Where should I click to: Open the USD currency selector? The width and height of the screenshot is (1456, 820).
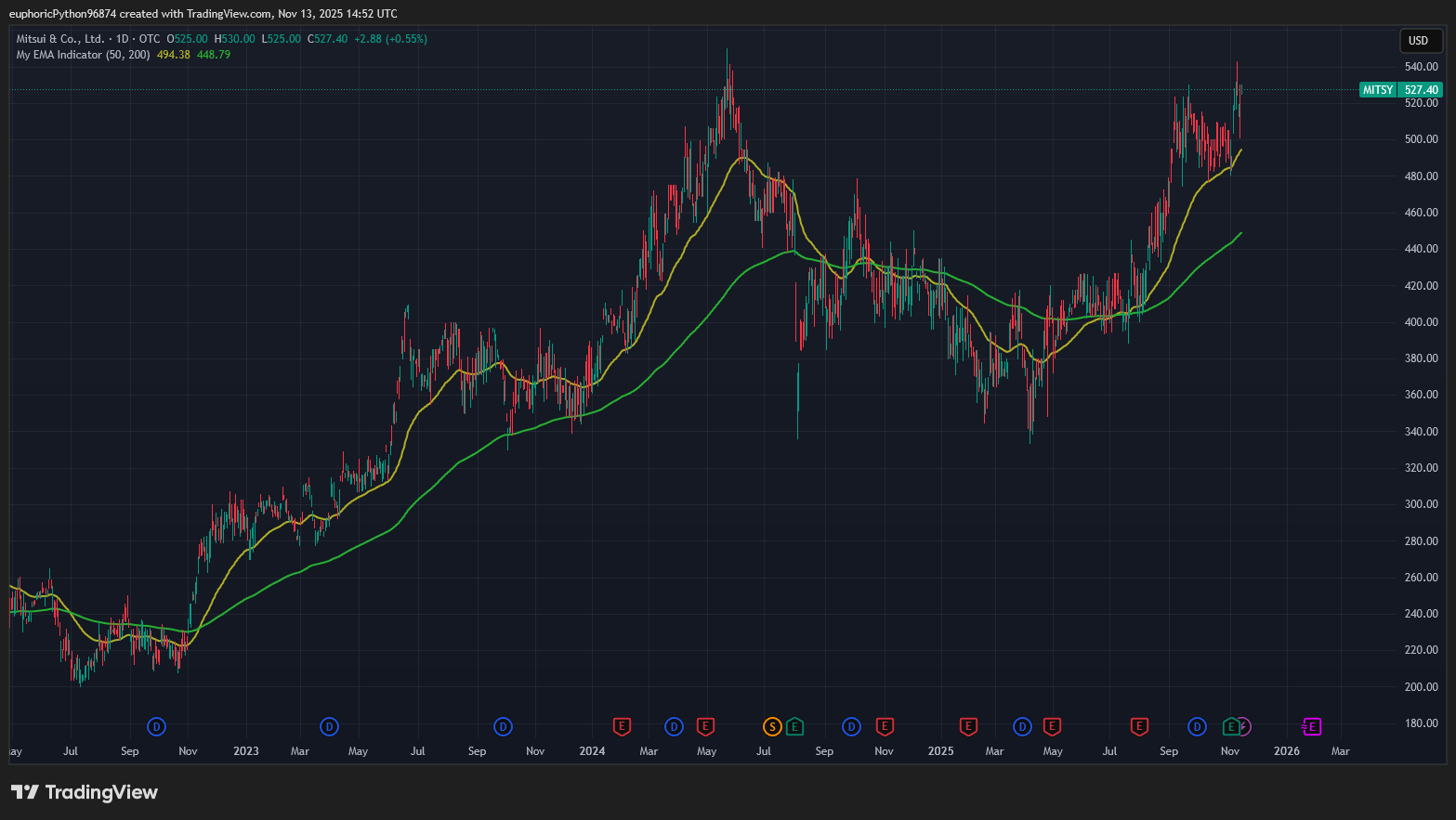(x=1421, y=40)
